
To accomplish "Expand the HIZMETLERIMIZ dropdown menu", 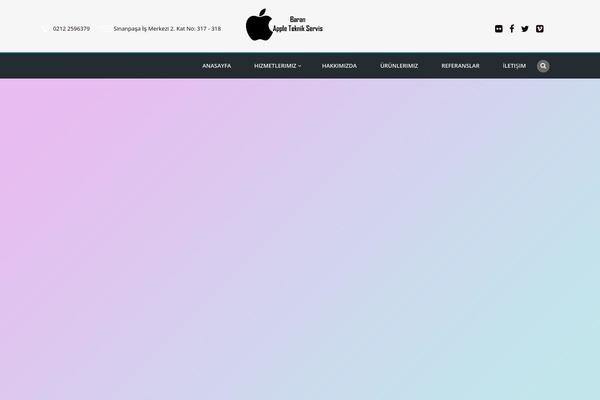I will coord(277,66).
